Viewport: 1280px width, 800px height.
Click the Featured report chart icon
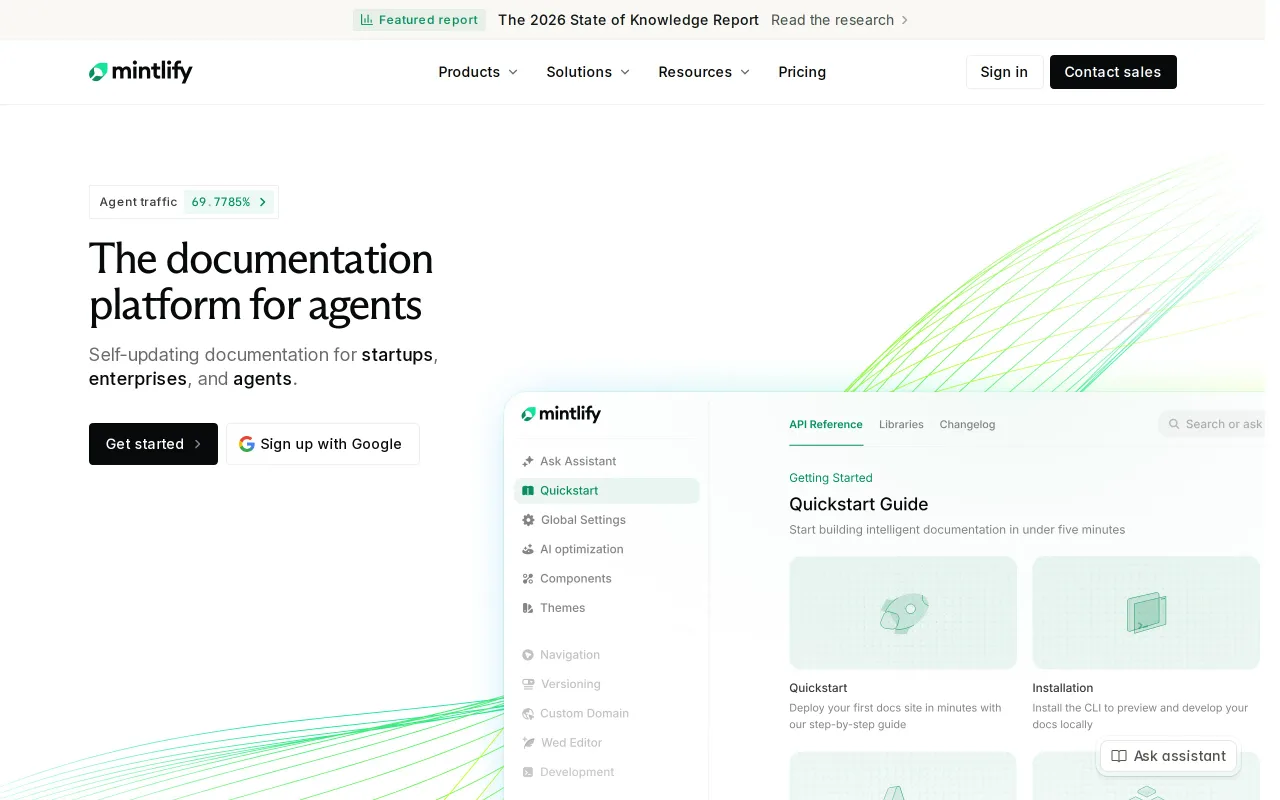point(367,20)
